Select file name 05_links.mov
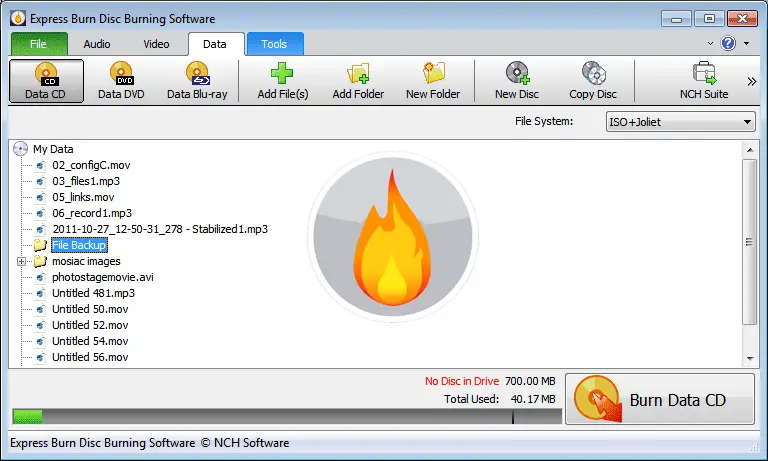 coord(83,197)
